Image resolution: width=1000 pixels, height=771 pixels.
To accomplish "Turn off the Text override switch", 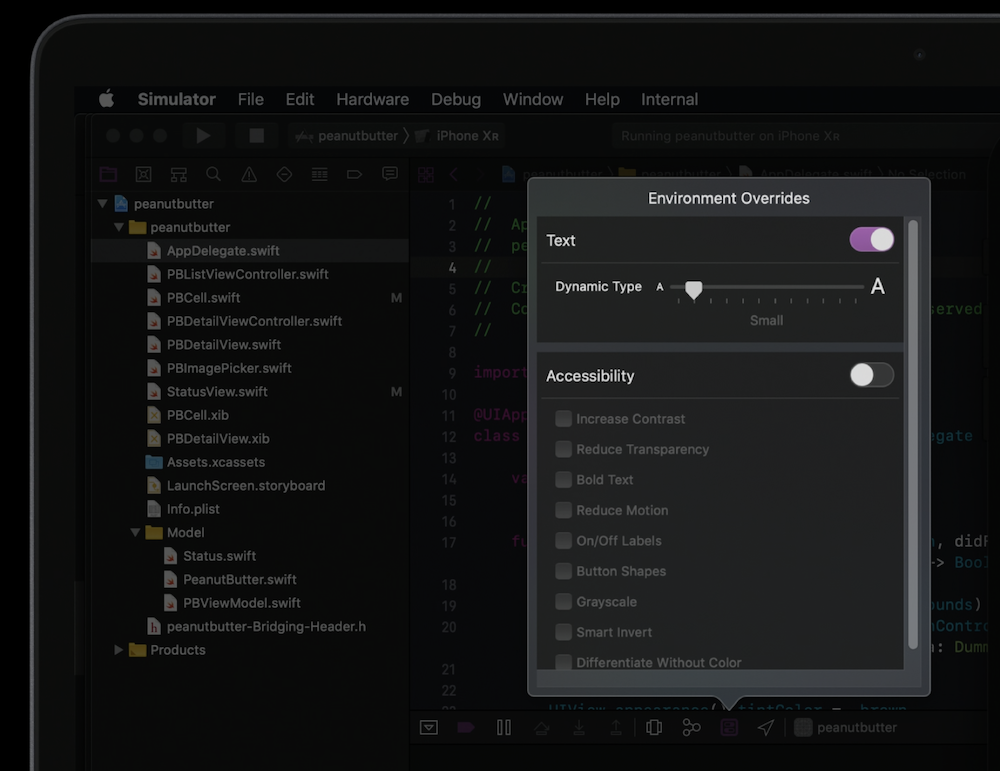I will [x=872, y=240].
